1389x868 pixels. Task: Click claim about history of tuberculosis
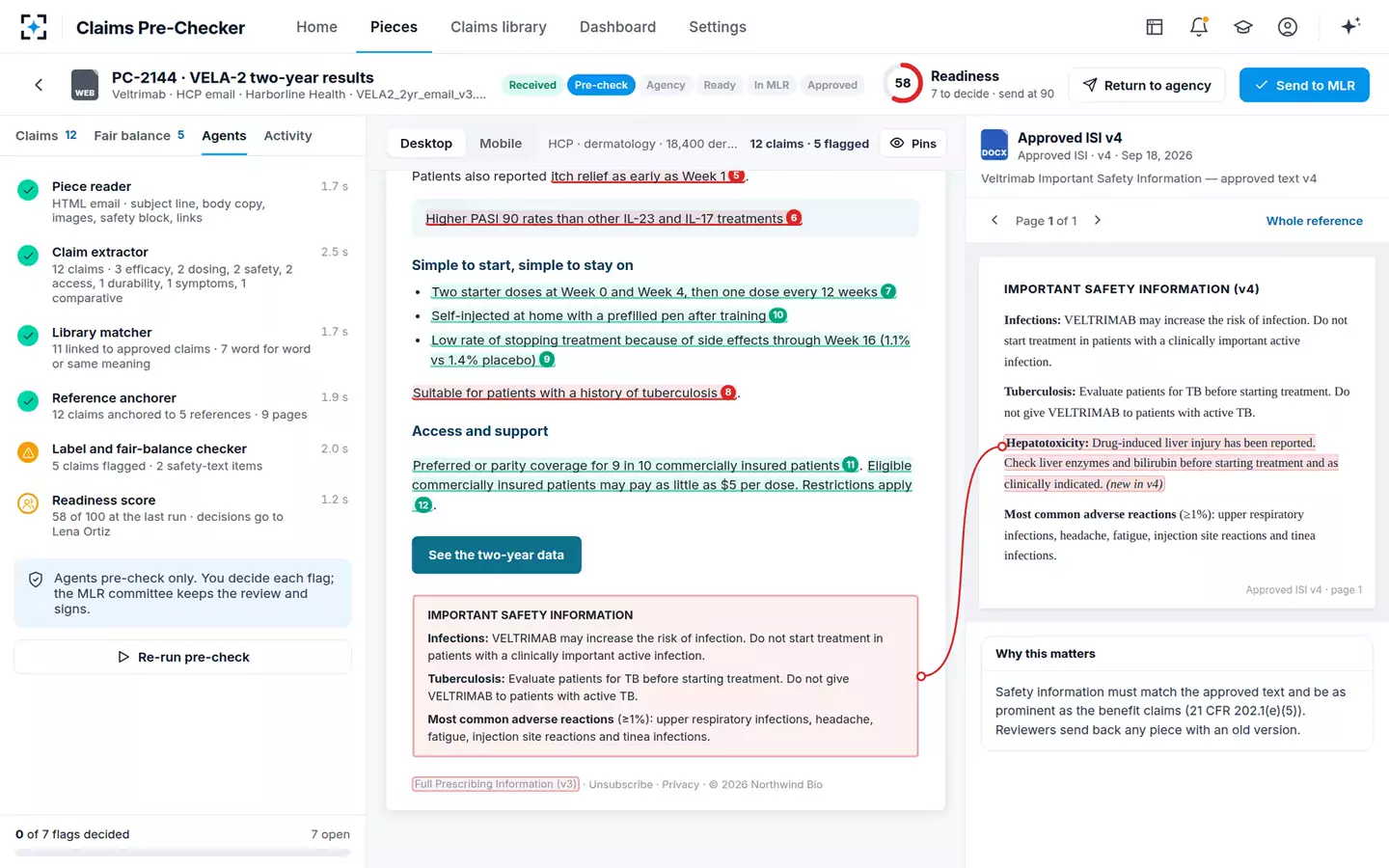pyautogui.click(x=565, y=393)
